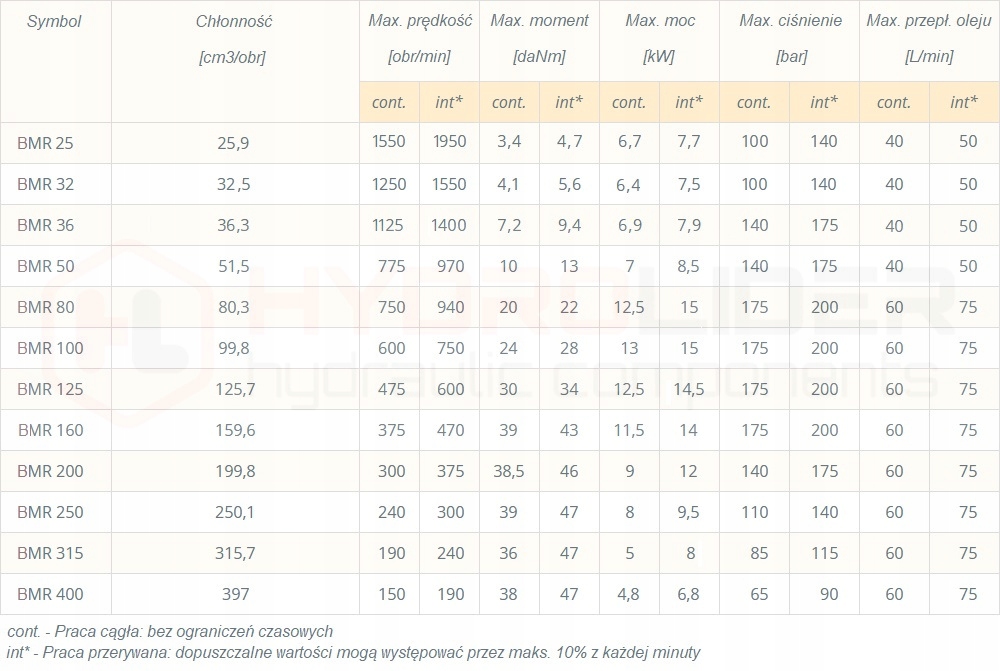The width and height of the screenshot is (1000, 671).
Task: Click the 'Praca przerywana' footnote line
Action: point(350,653)
